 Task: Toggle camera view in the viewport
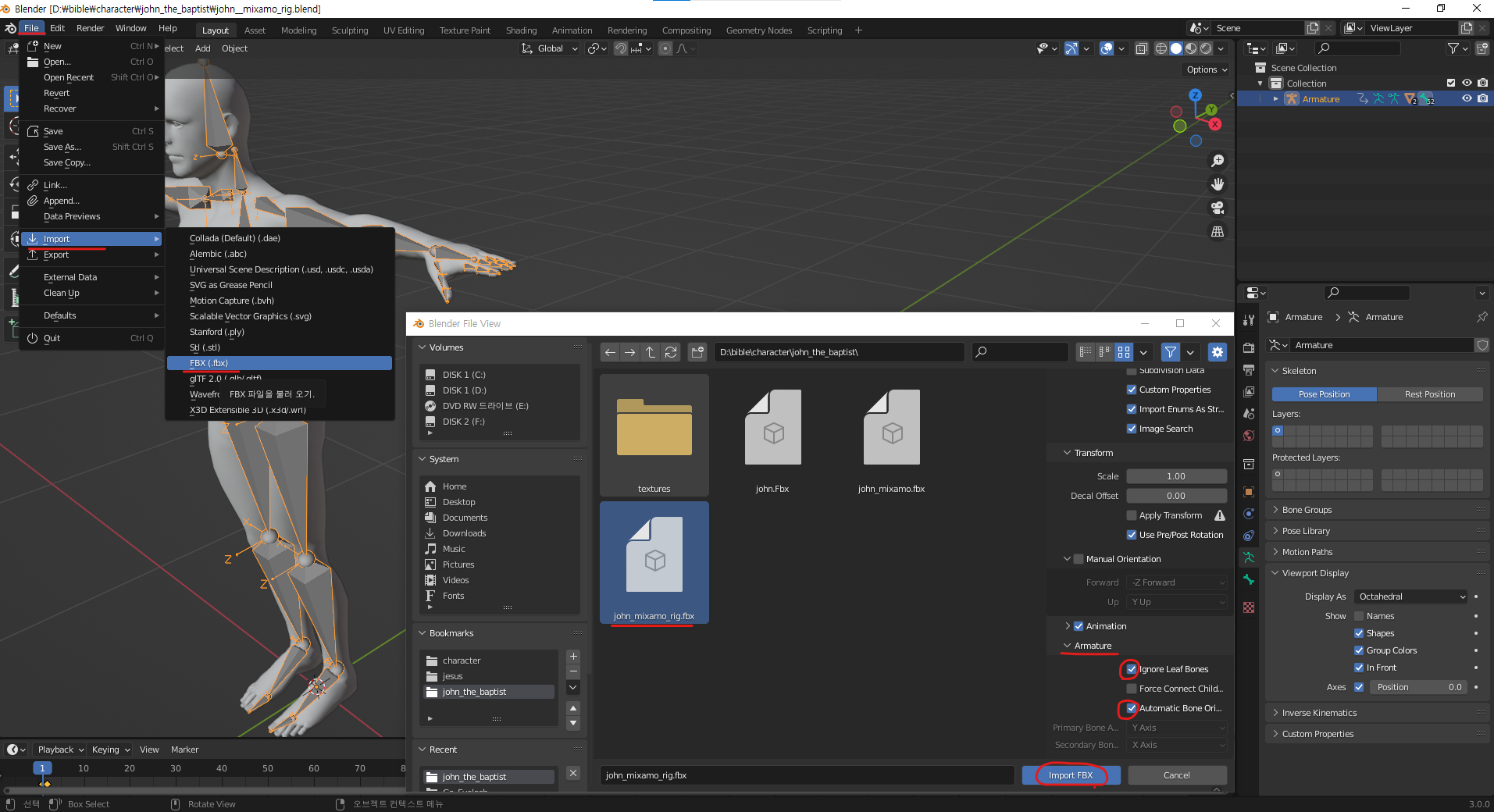(1217, 208)
